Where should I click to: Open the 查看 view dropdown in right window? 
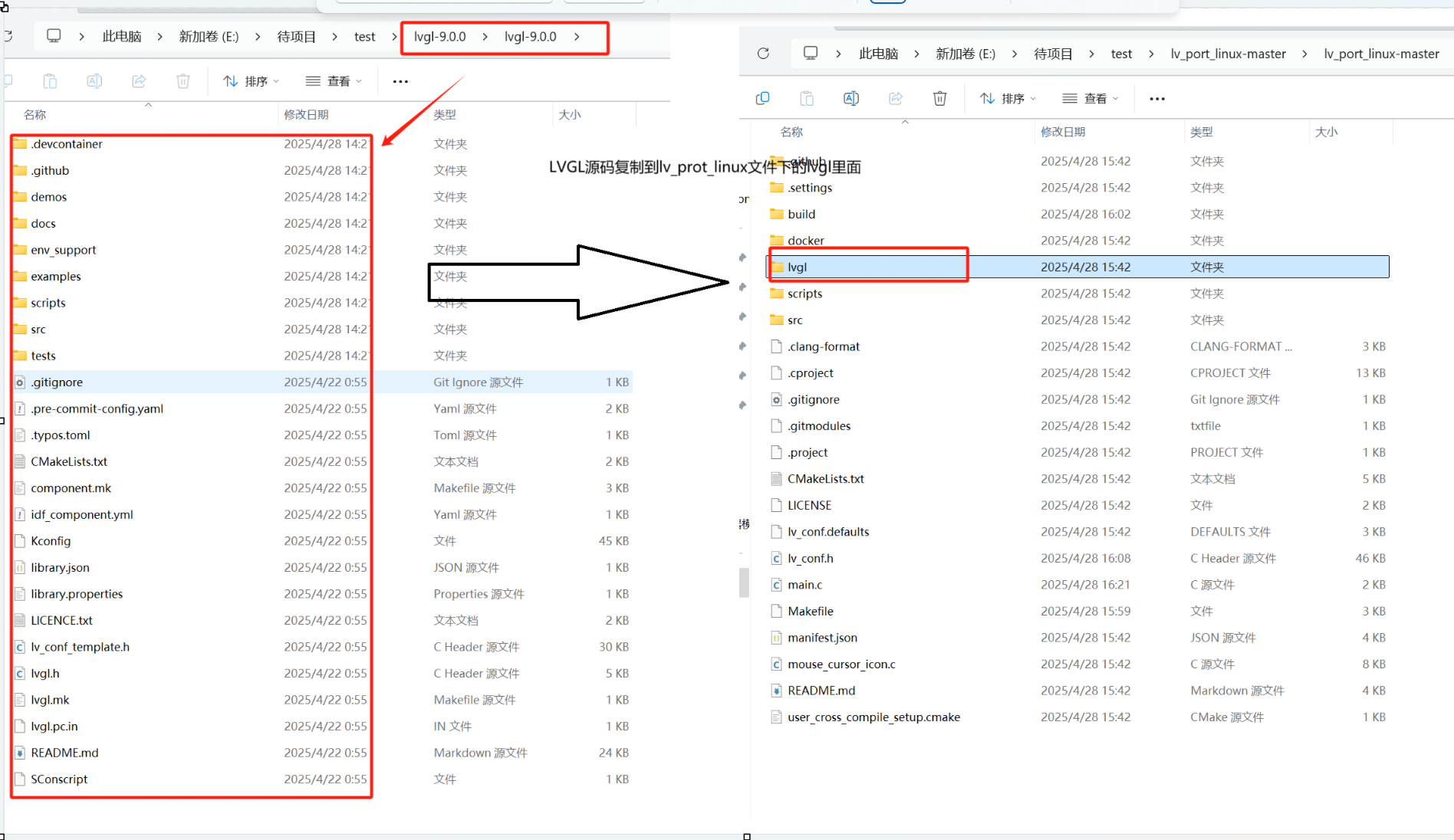(x=1090, y=98)
